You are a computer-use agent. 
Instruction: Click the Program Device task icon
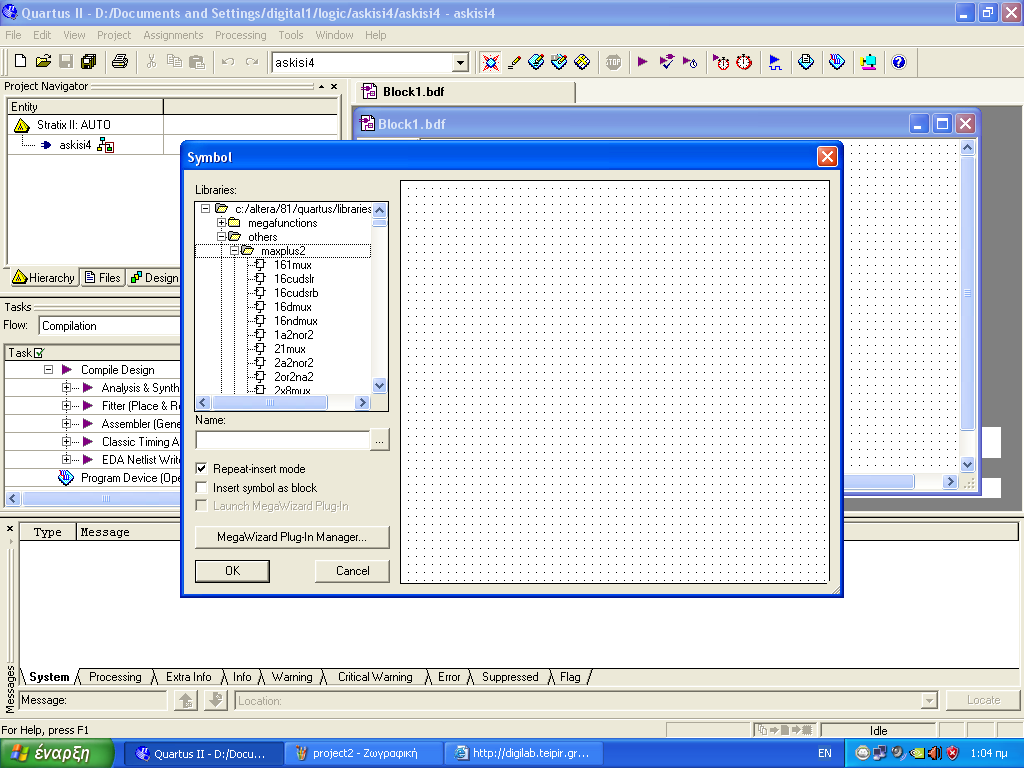pyautogui.click(x=65, y=477)
